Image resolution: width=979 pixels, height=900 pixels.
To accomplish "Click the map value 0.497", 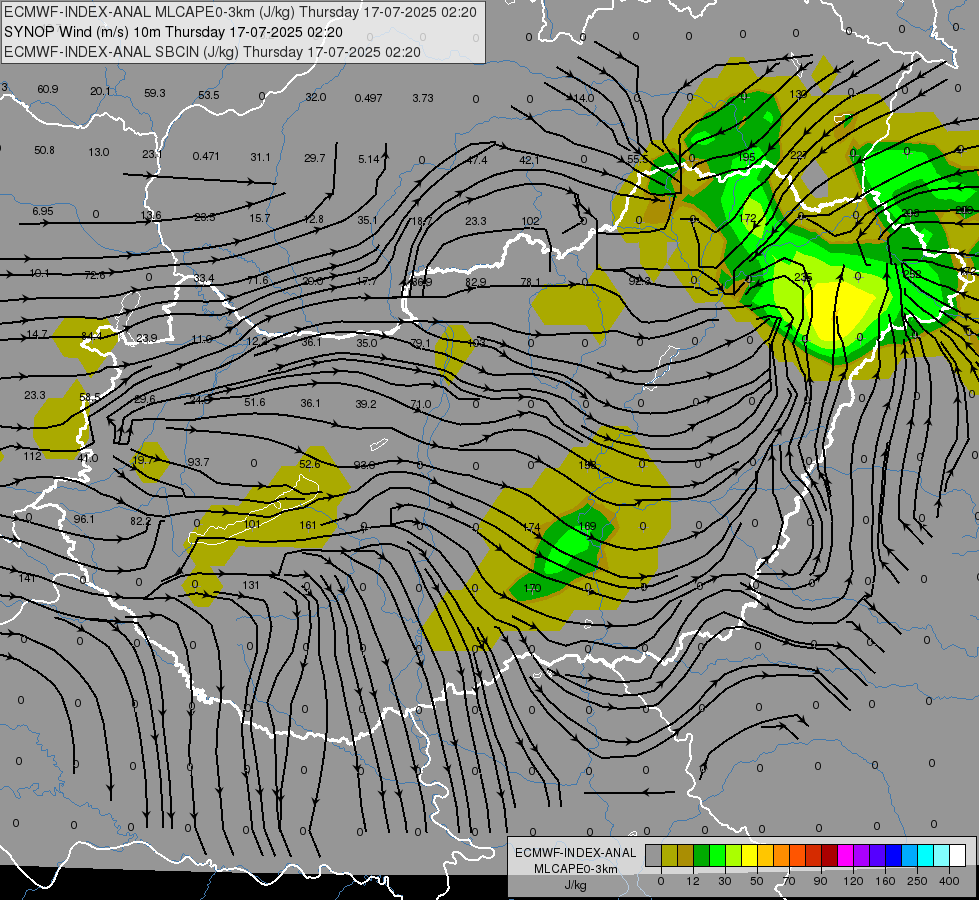I will click(x=368, y=98).
